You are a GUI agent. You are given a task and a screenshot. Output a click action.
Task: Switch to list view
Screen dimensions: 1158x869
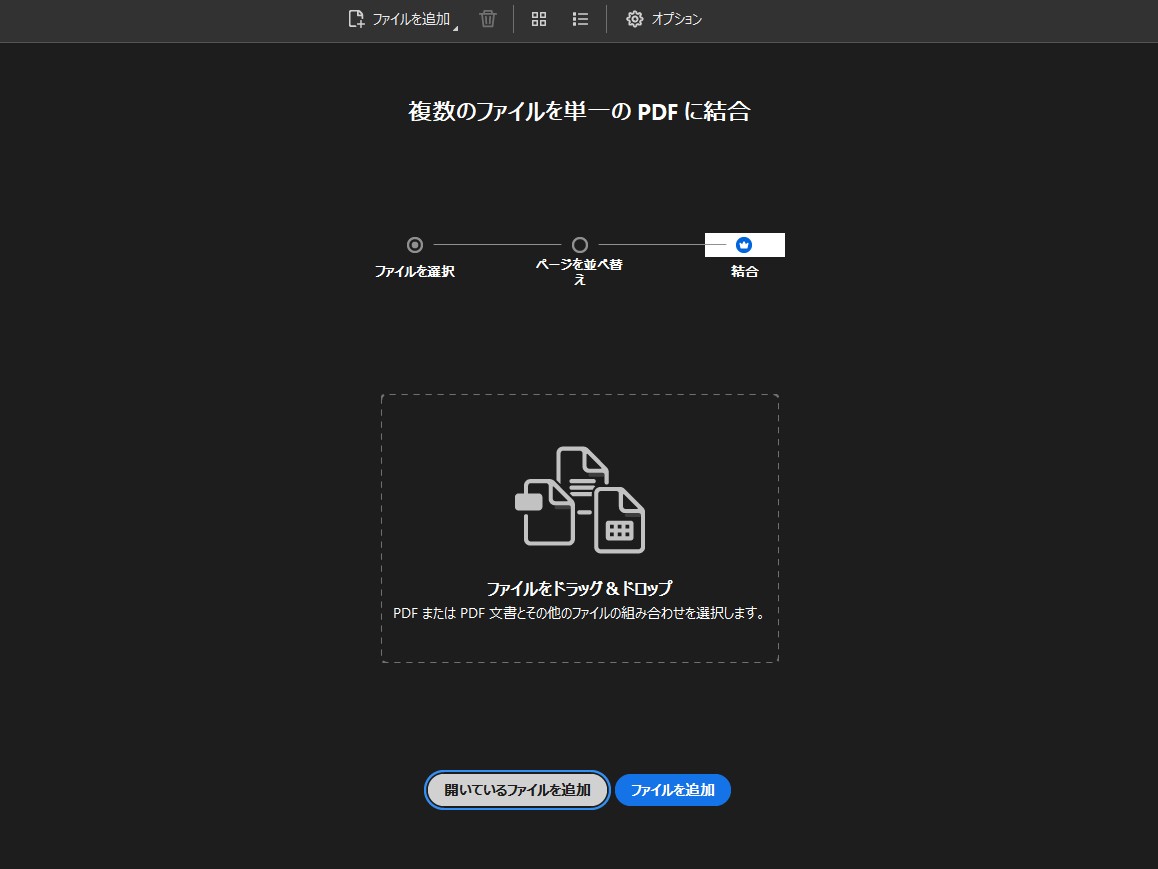pyautogui.click(x=580, y=19)
